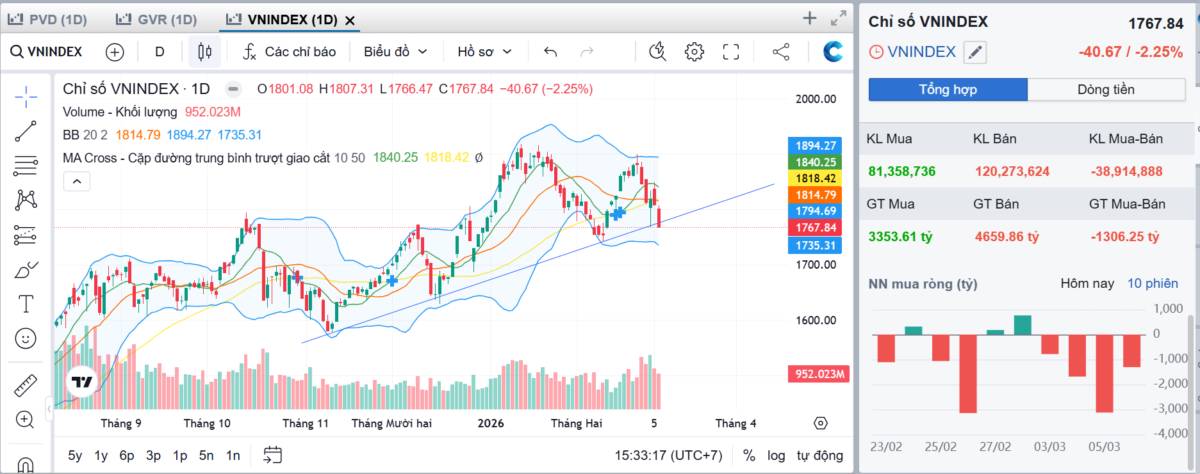Search symbol using the VNINDEX search box
The image size is (1200, 474).
pyautogui.click(x=47, y=52)
